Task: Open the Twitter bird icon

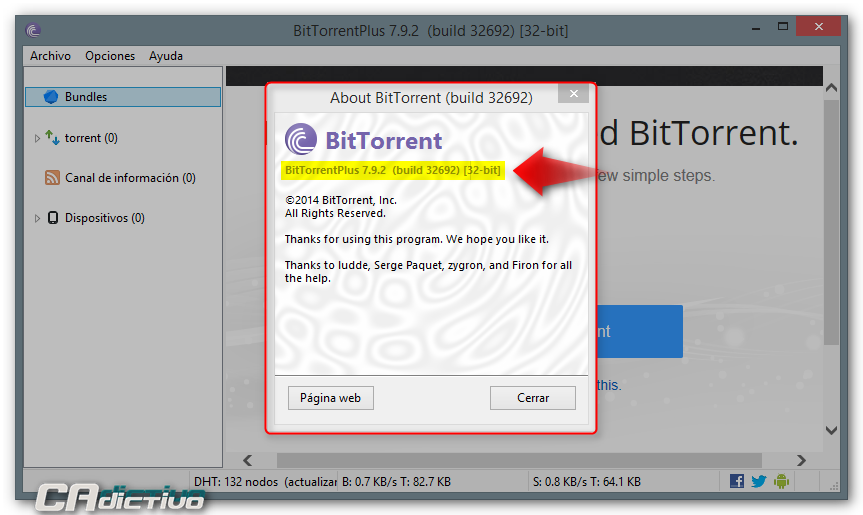Action: click(759, 481)
